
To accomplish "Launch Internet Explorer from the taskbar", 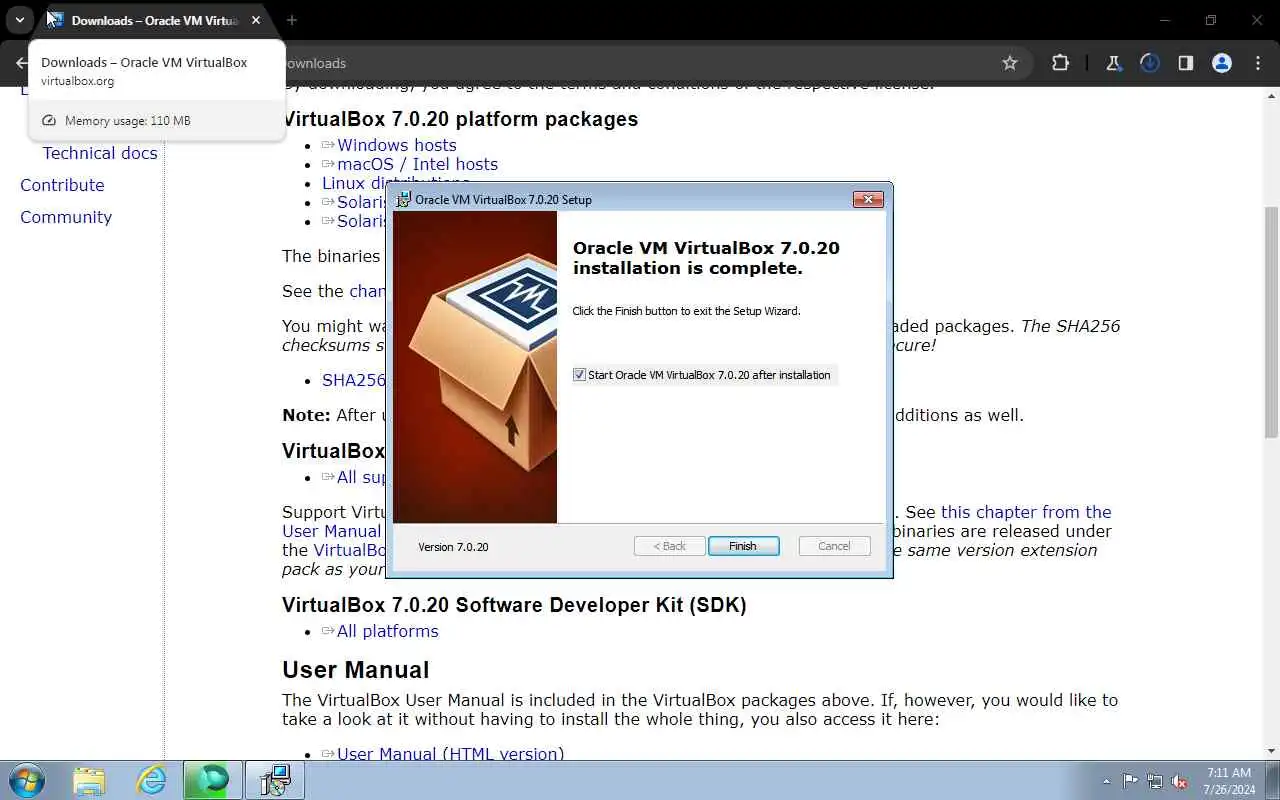I will (x=151, y=780).
